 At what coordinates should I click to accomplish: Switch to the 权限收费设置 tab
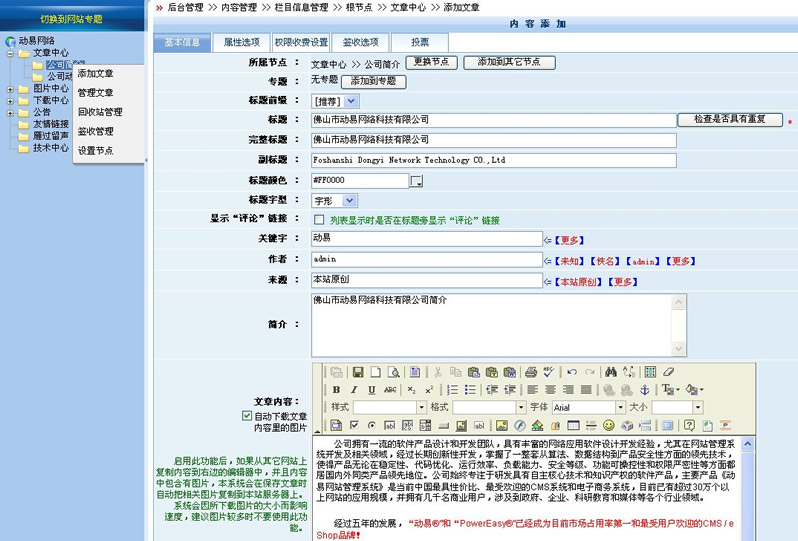tap(301, 42)
